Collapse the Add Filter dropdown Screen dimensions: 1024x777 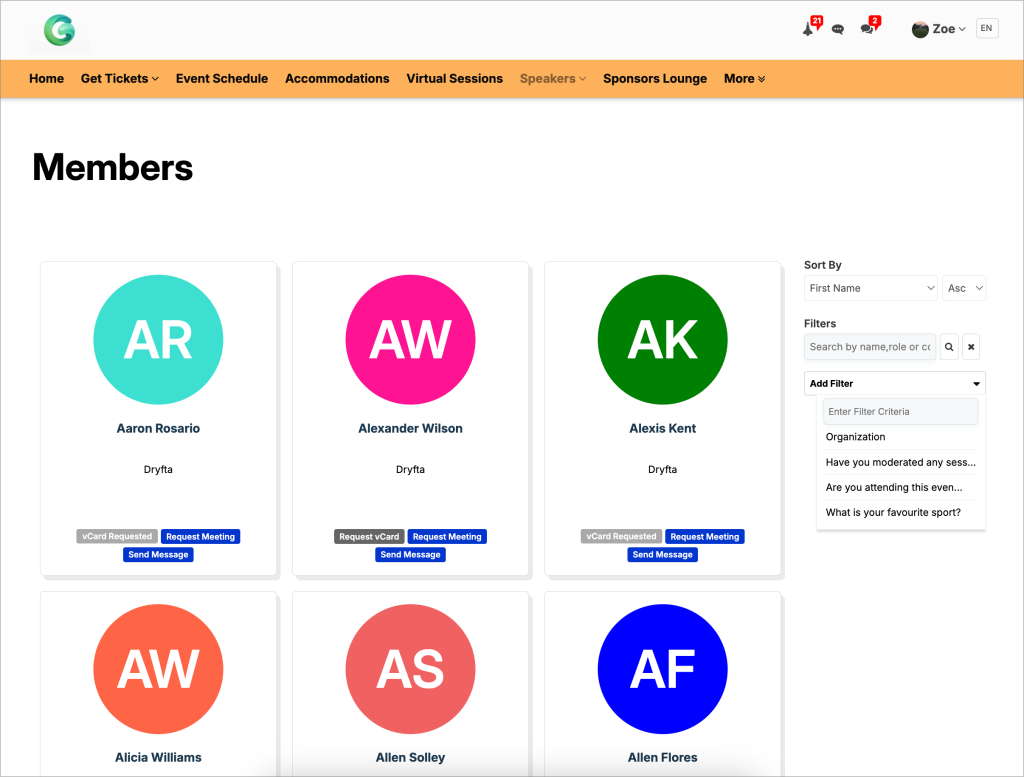894,383
